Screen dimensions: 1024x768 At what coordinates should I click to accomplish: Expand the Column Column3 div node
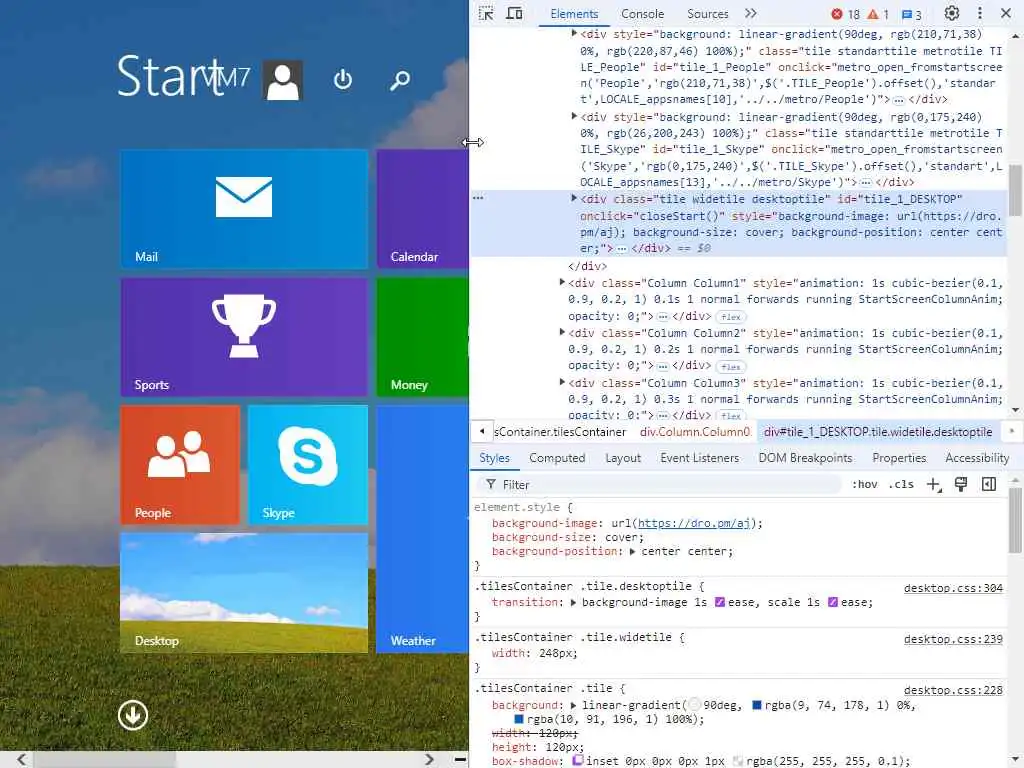[562, 382]
